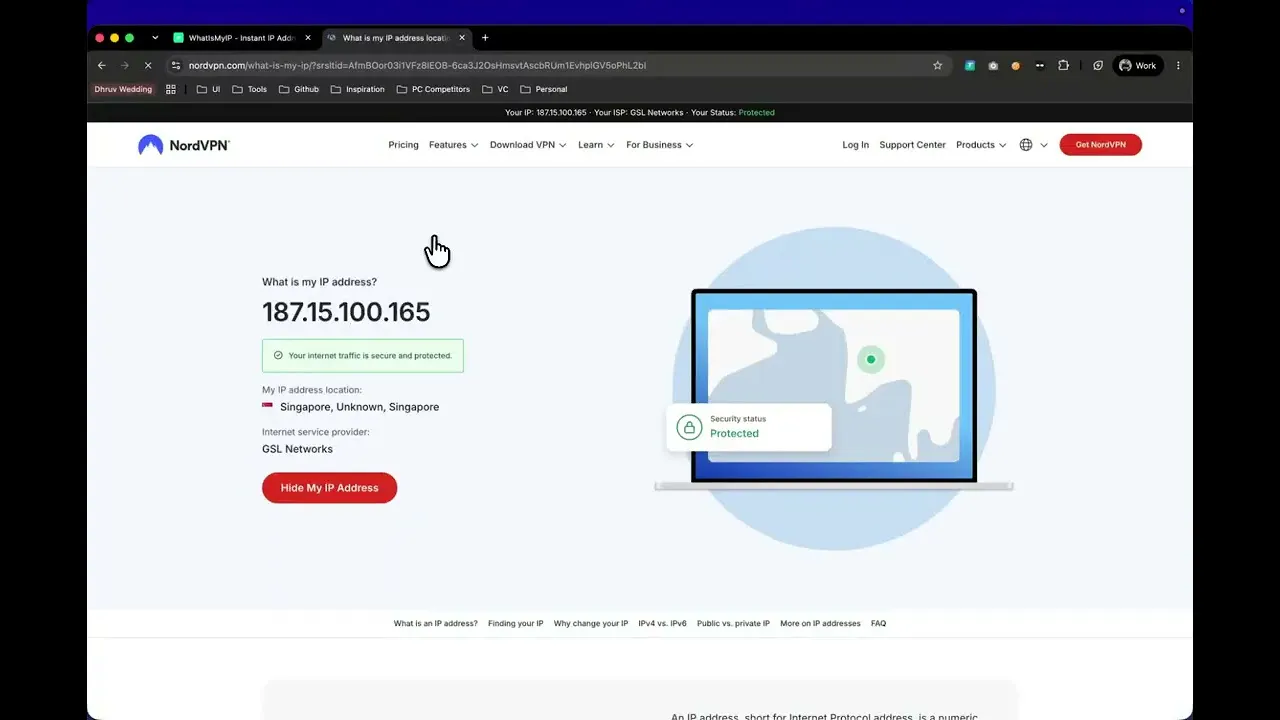Open the Dhruv Wedding bookmark
The height and width of the screenshot is (720, 1280).
pos(123,89)
